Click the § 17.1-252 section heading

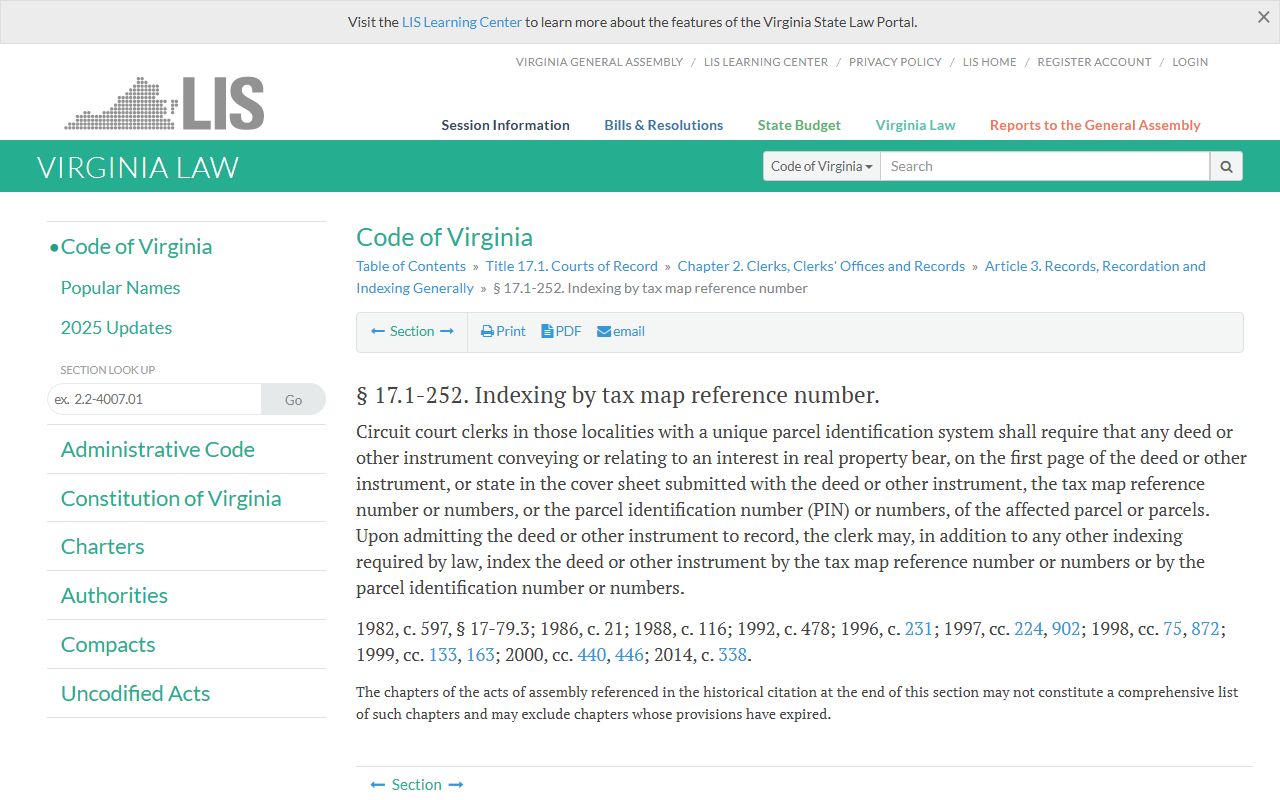click(x=618, y=395)
